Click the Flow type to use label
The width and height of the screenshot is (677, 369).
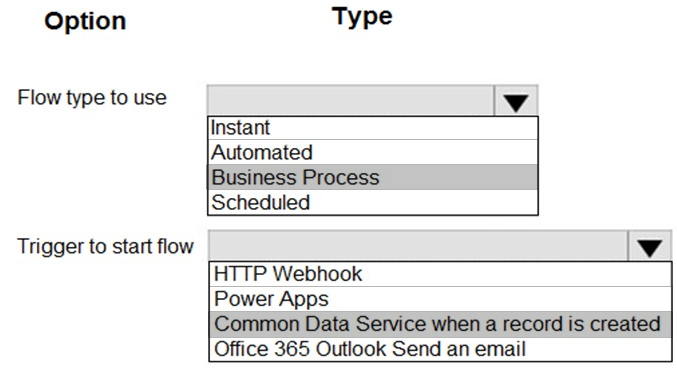point(92,98)
